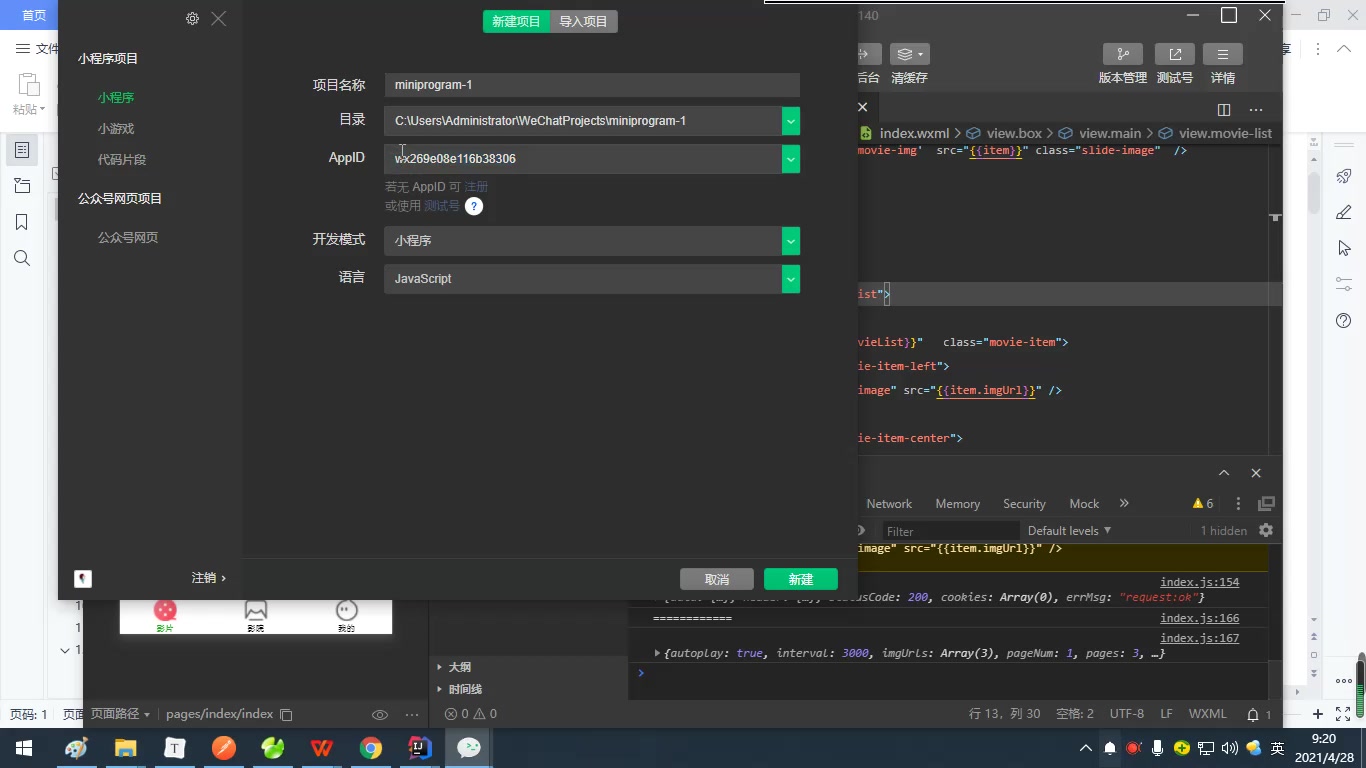Open the Default levels dropdown
Screen dimensions: 1366x768
click(x=1069, y=531)
